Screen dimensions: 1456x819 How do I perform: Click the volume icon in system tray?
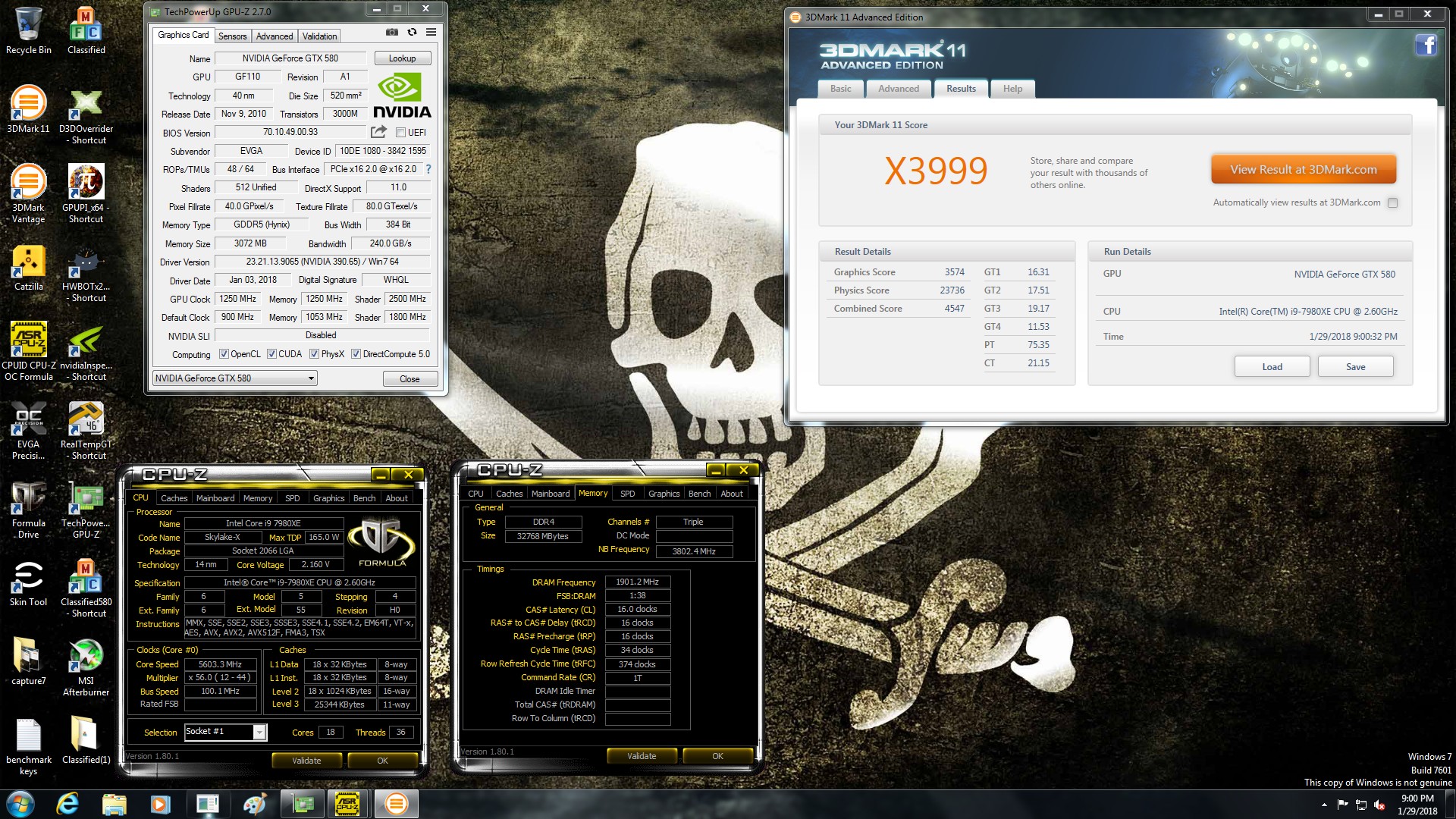click(1380, 805)
